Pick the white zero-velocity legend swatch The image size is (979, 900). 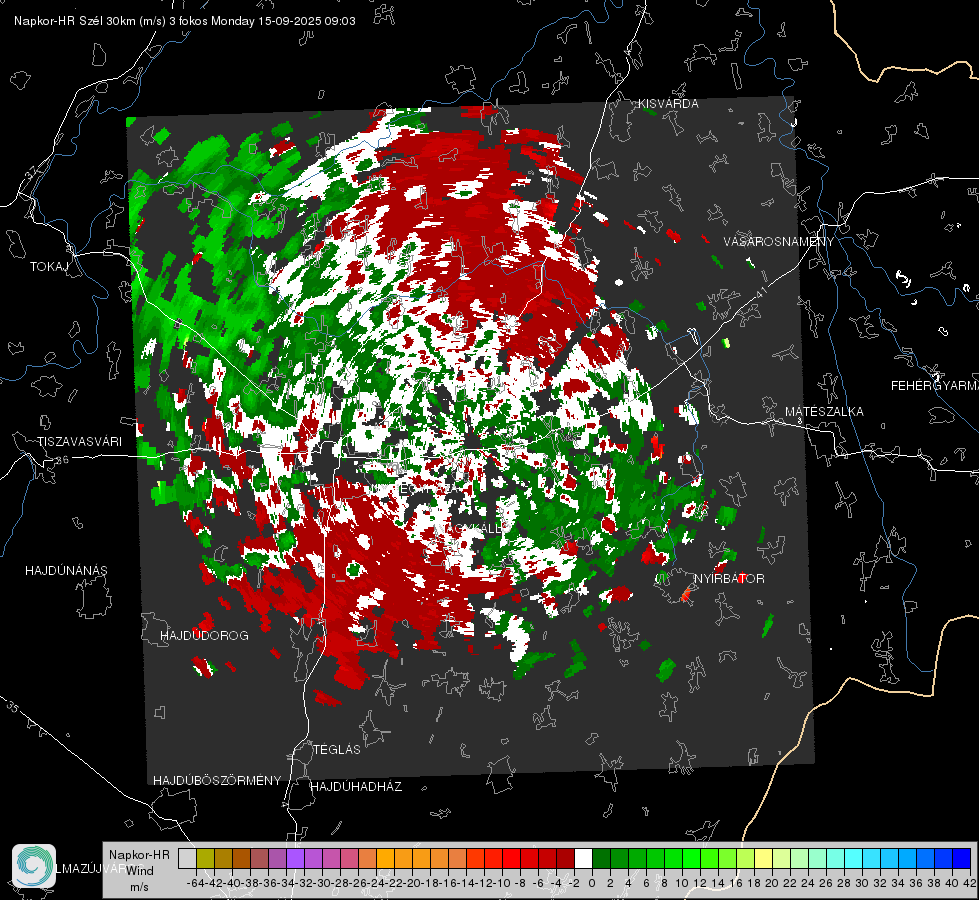583,858
